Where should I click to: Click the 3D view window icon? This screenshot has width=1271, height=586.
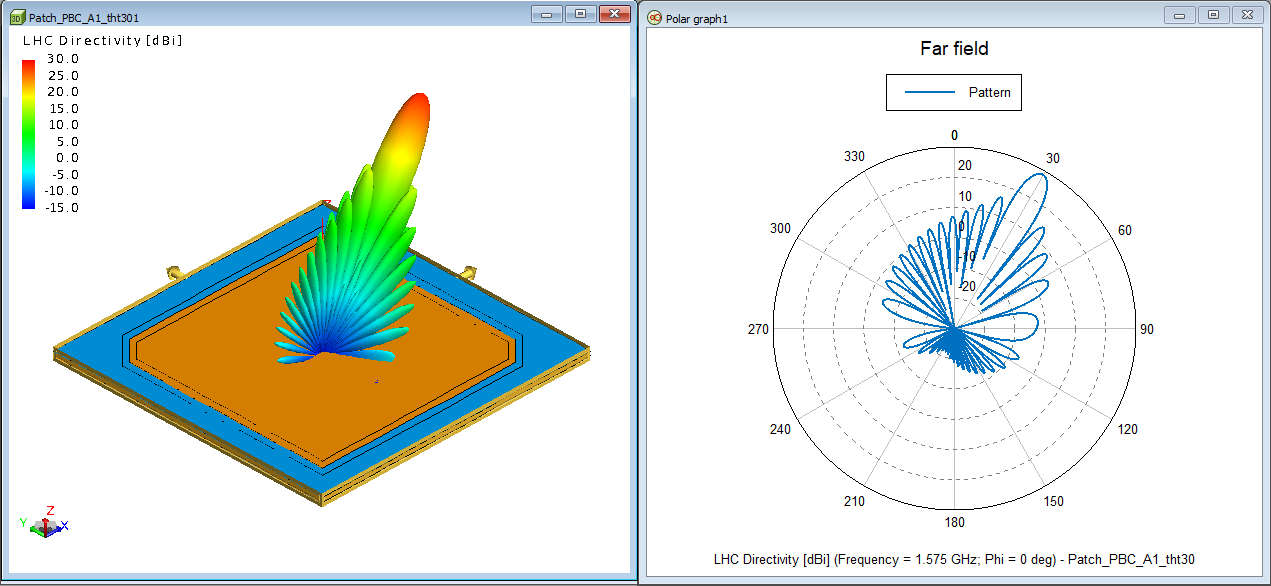pos(17,17)
